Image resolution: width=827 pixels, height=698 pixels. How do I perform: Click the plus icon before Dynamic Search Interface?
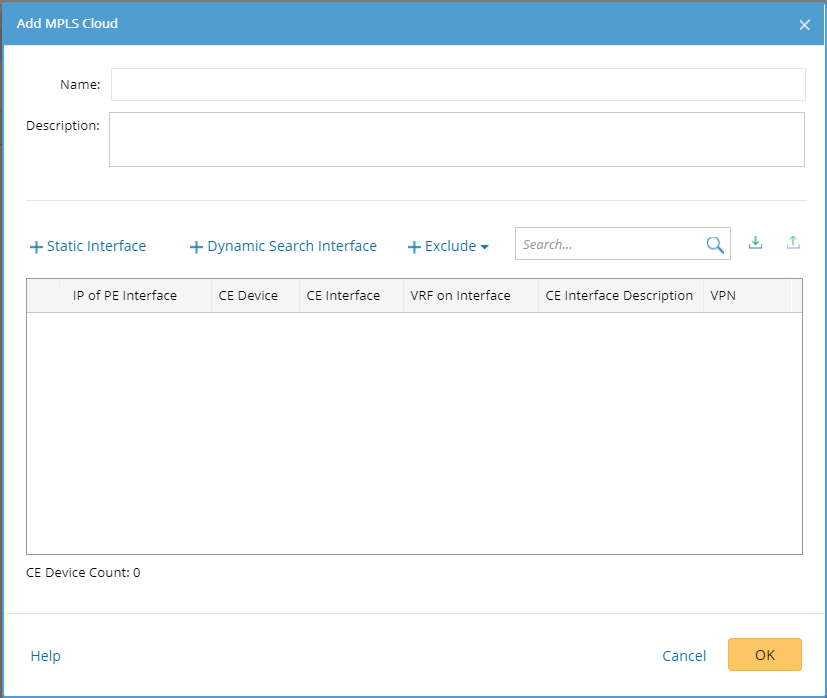[x=196, y=247]
